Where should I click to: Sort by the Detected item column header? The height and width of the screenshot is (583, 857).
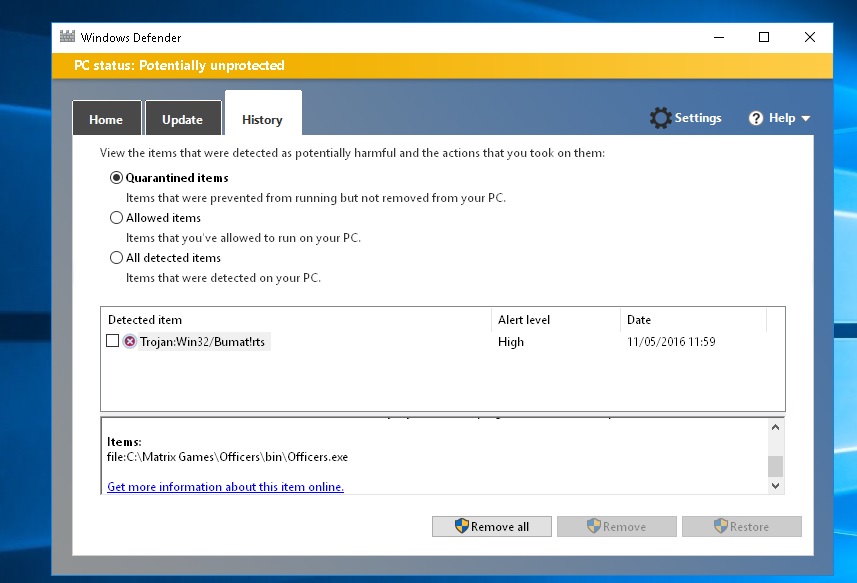[x=296, y=320]
